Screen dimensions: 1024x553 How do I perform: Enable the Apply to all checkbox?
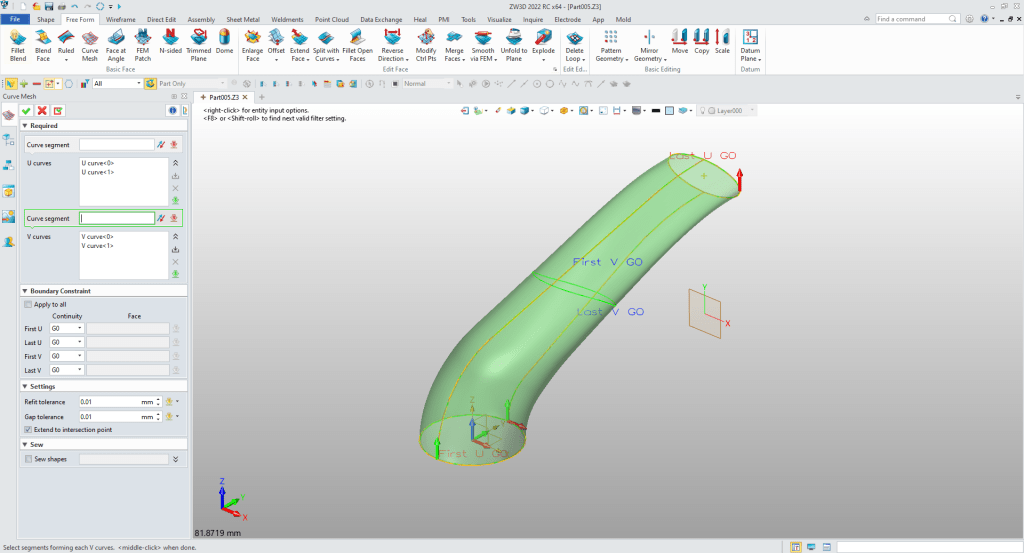(28, 304)
